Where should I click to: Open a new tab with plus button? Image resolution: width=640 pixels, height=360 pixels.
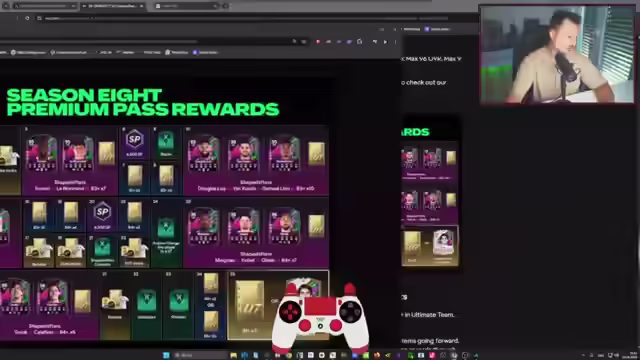tap(226, 6)
